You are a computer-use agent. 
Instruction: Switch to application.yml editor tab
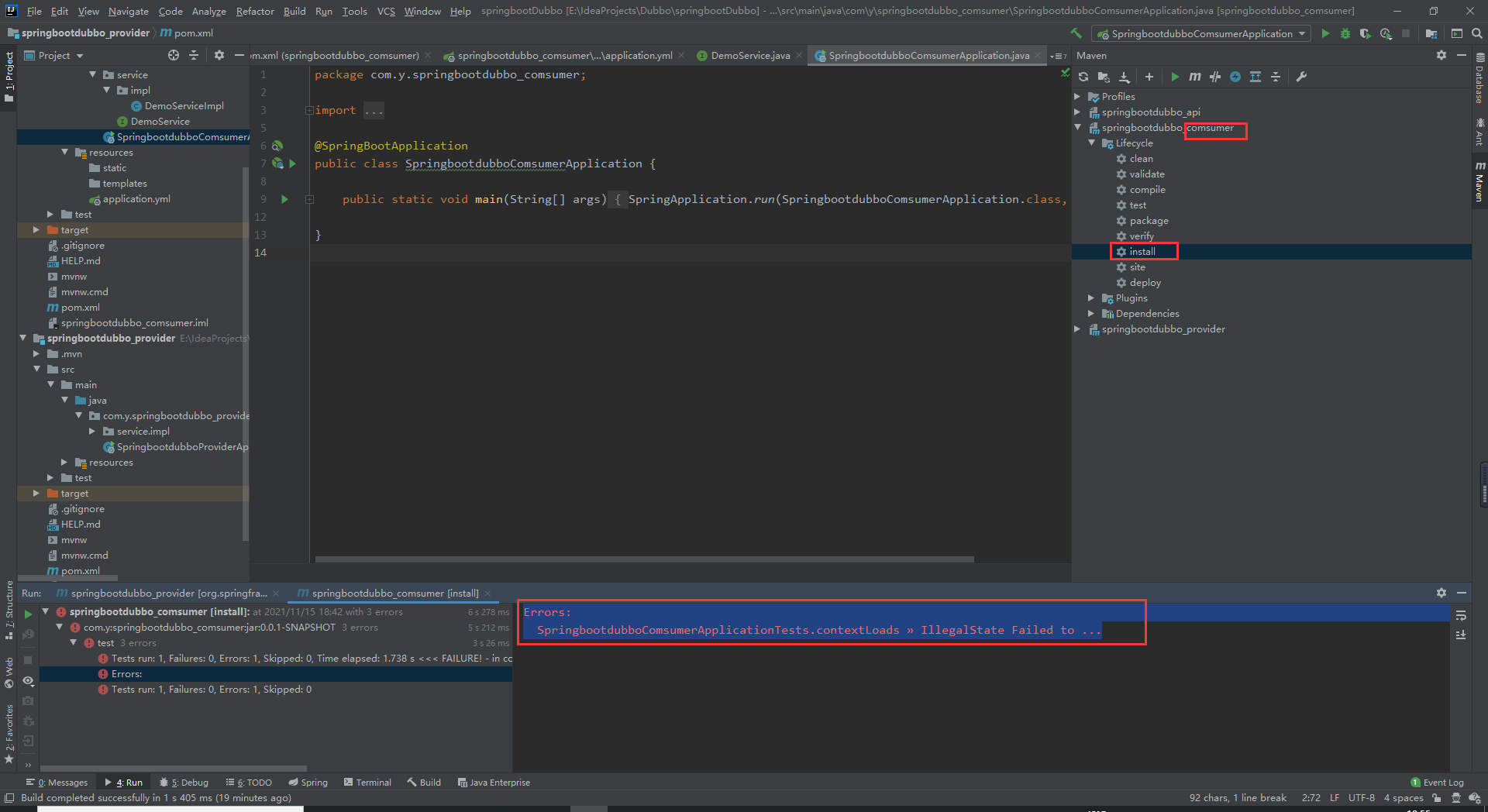(x=563, y=55)
